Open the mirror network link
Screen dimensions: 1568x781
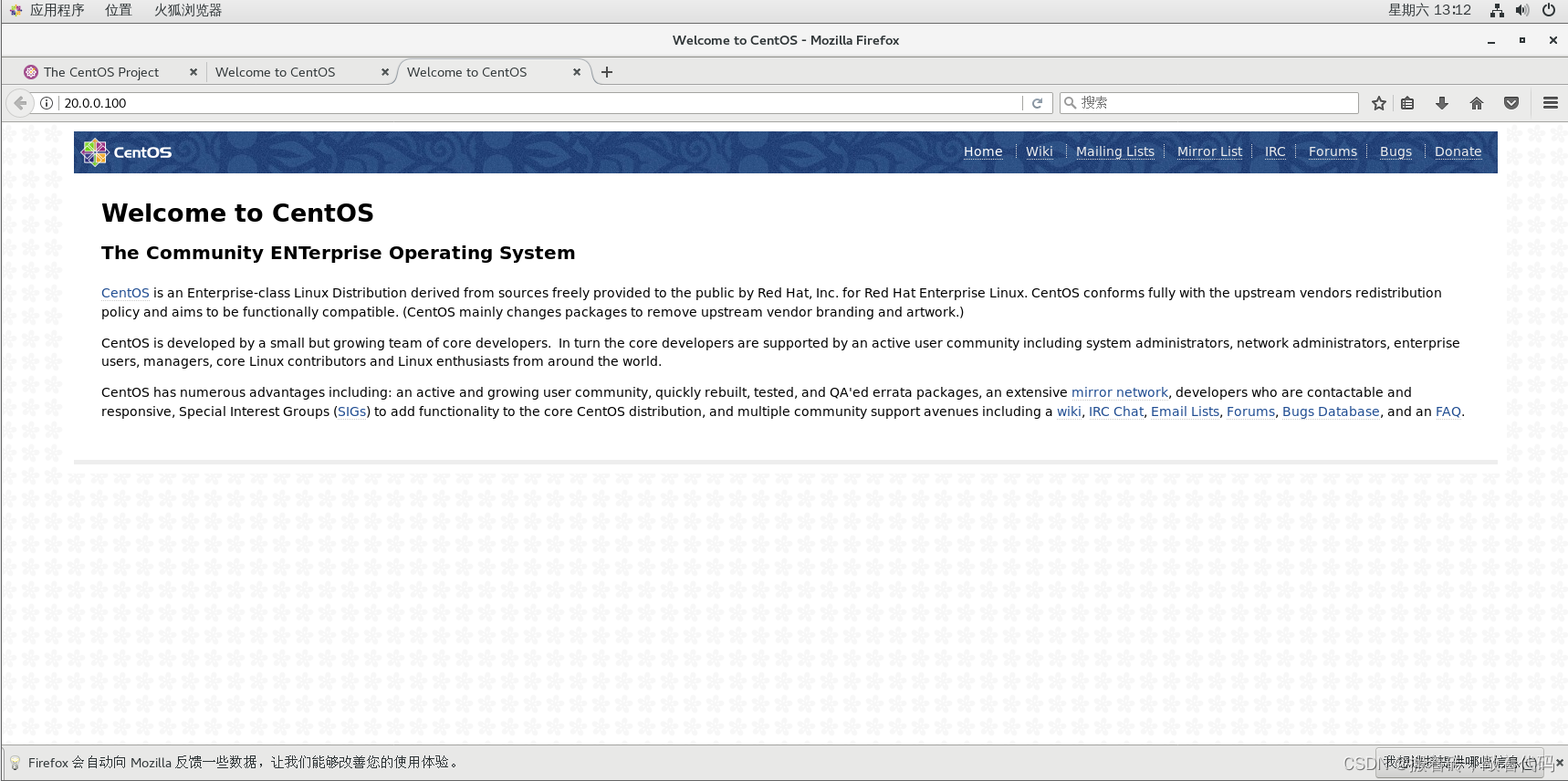pyautogui.click(x=1120, y=392)
